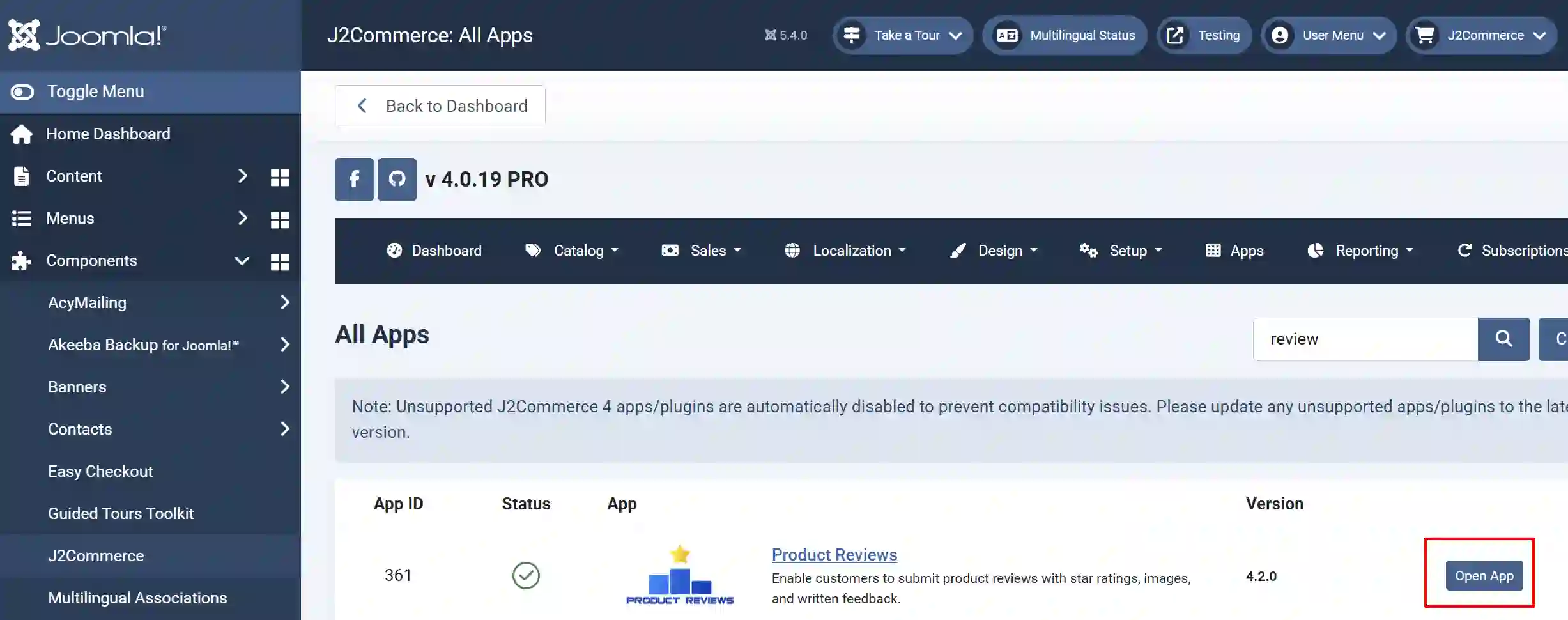Expand the Contacts submenu arrow
The height and width of the screenshot is (620, 1568).
click(x=285, y=429)
